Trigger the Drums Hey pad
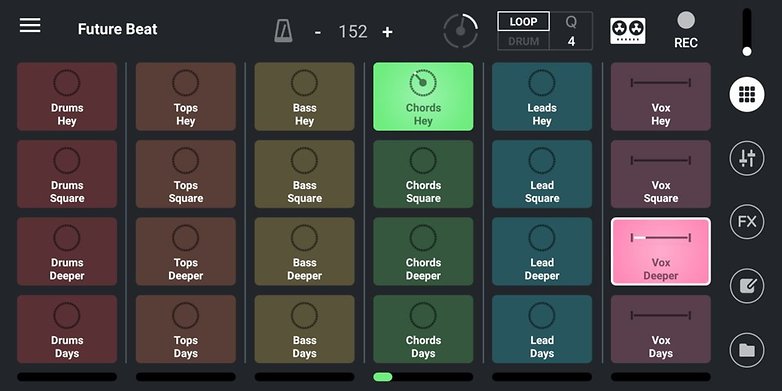This screenshot has width=782, height=391. [x=67, y=97]
